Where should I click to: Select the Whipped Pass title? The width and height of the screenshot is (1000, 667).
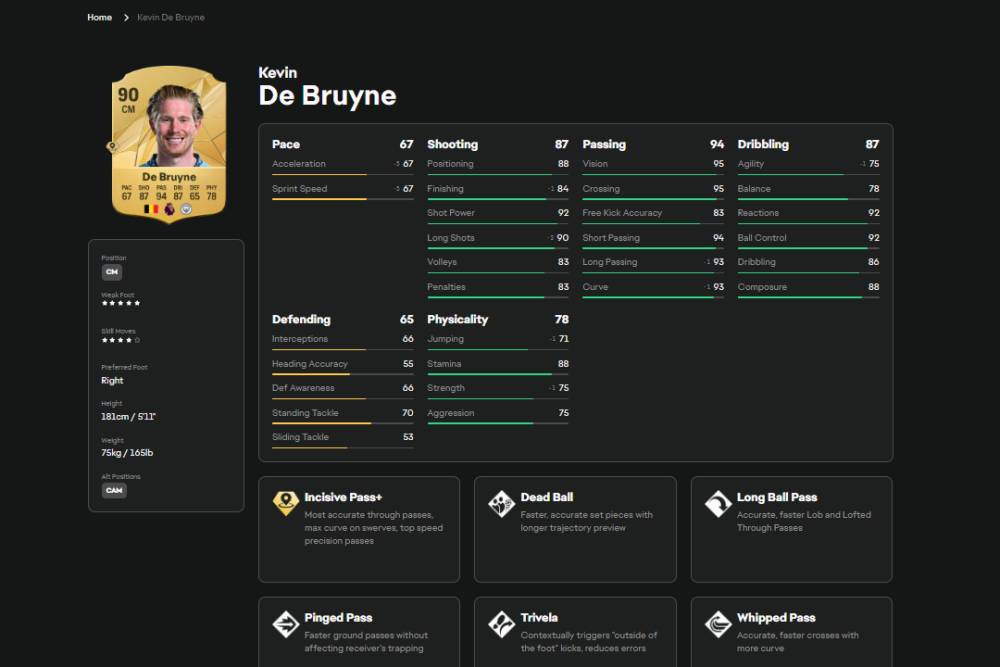click(776, 618)
